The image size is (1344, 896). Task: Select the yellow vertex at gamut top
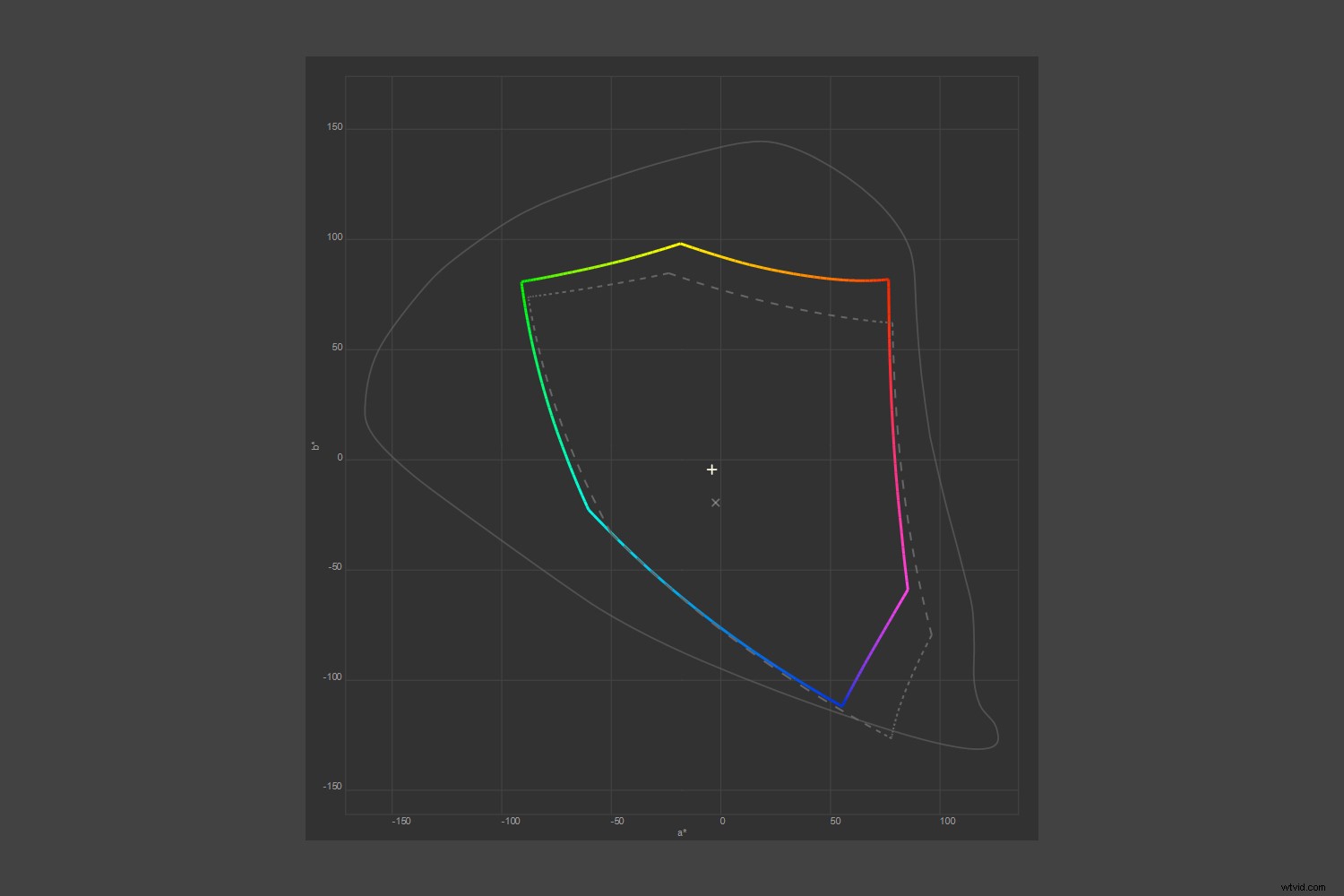pyautogui.click(x=680, y=244)
